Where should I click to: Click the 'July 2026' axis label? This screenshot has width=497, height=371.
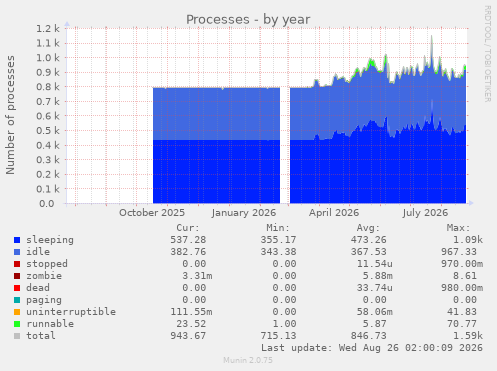(x=425, y=213)
